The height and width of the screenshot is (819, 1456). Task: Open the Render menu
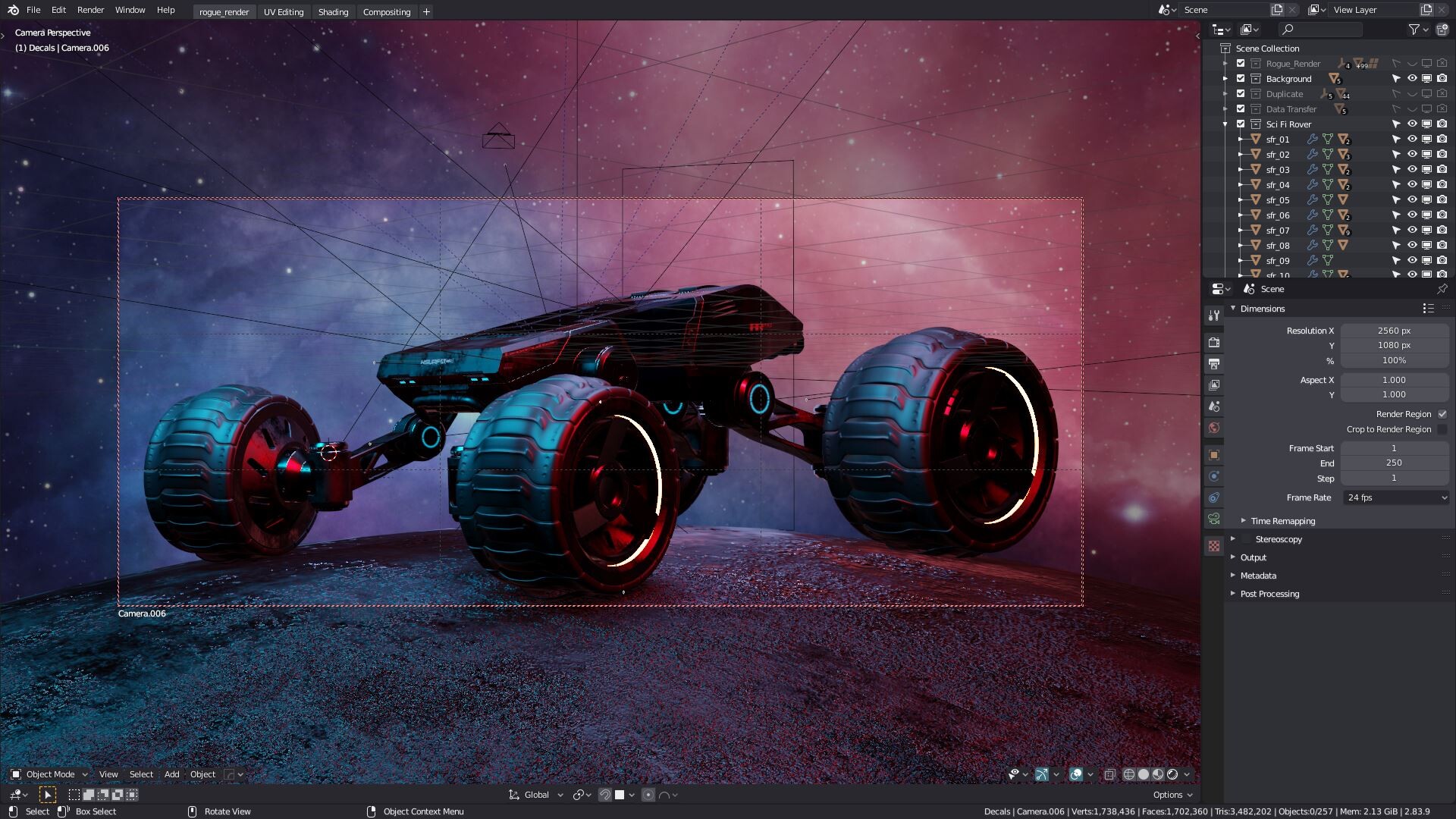point(90,10)
